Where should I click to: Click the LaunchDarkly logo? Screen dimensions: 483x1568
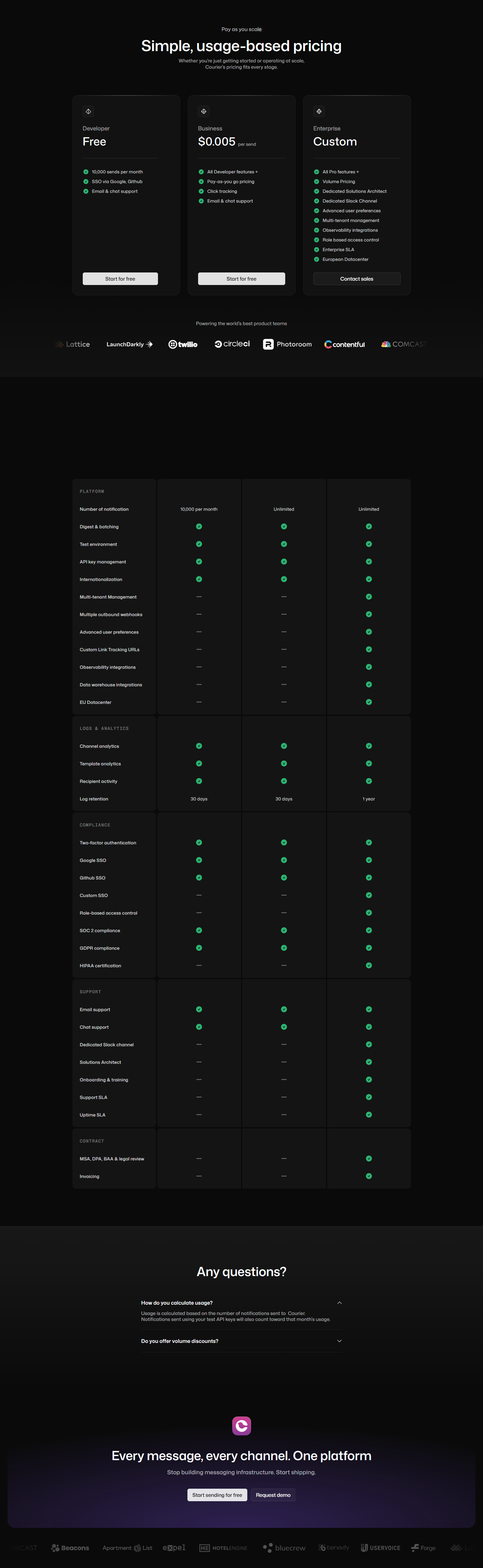[129, 345]
